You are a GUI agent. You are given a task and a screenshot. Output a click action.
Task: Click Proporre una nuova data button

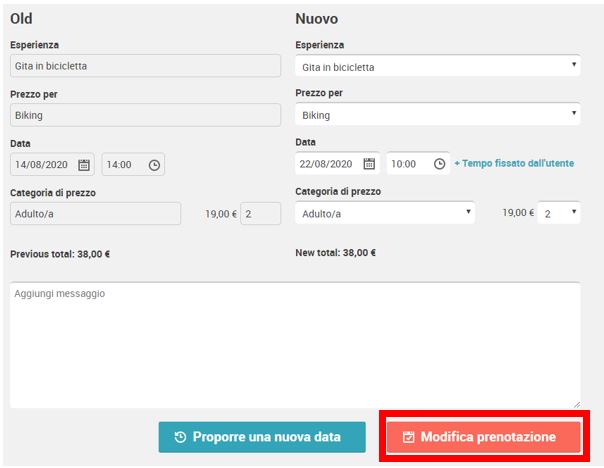(262, 437)
